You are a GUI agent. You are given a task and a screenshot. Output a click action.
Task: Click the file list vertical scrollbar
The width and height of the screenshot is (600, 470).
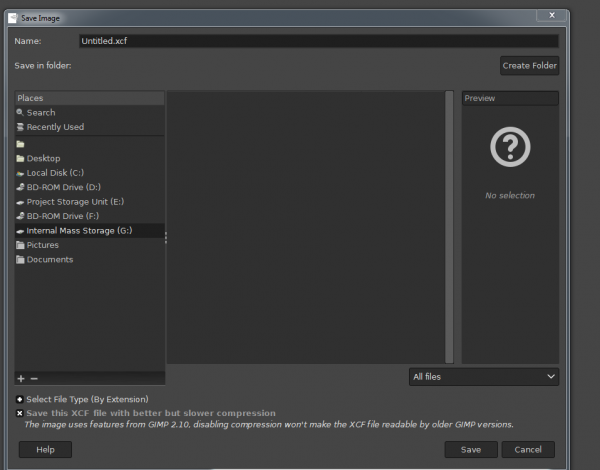449,227
